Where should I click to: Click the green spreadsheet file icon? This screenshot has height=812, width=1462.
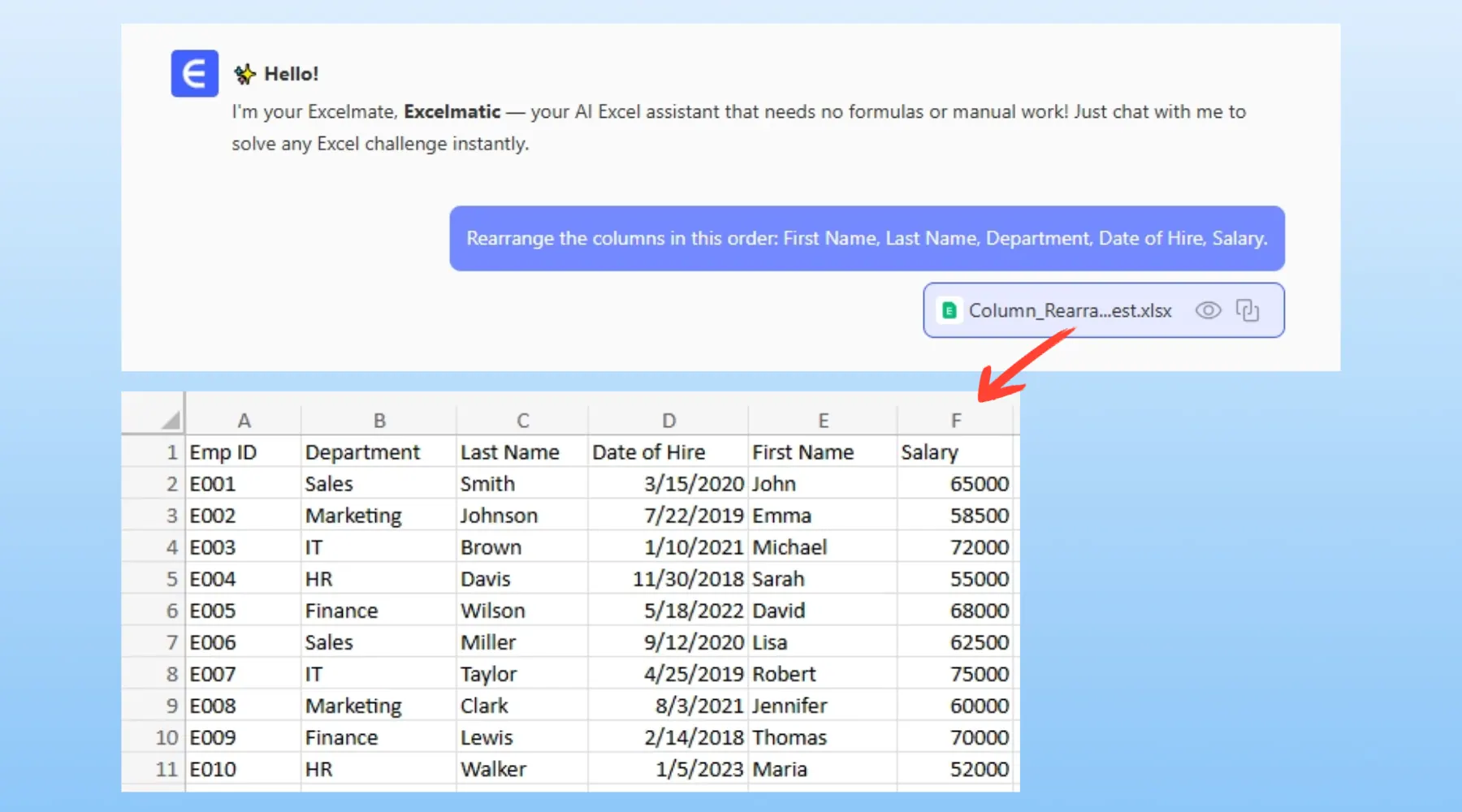[949, 310]
